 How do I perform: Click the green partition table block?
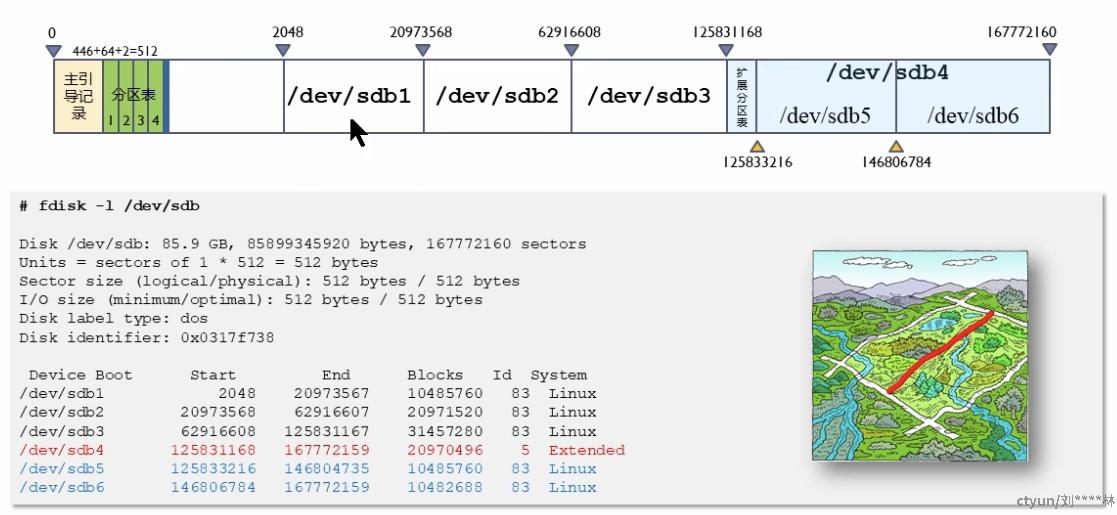tap(133, 96)
